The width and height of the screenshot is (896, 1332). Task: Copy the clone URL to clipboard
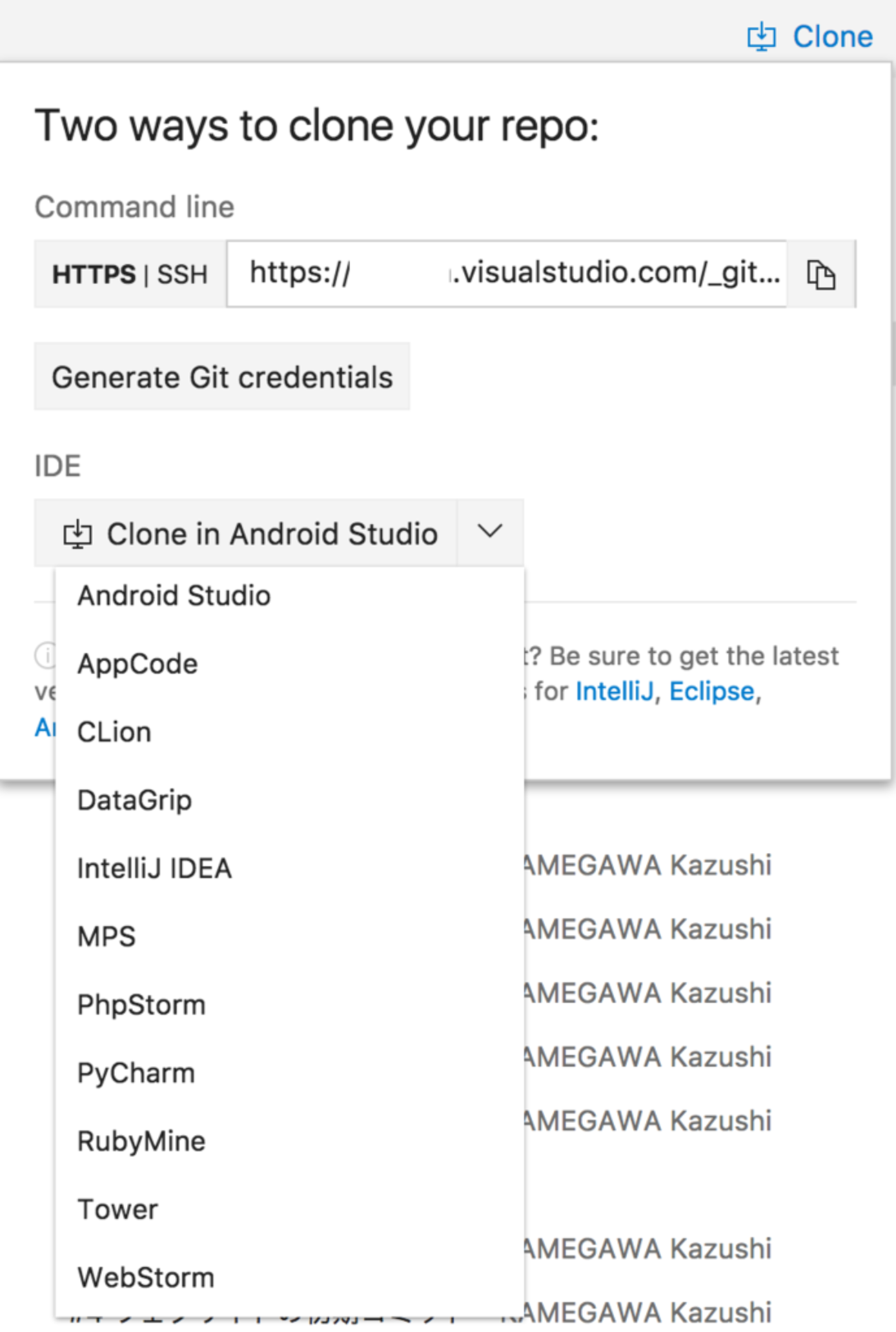(x=821, y=274)
